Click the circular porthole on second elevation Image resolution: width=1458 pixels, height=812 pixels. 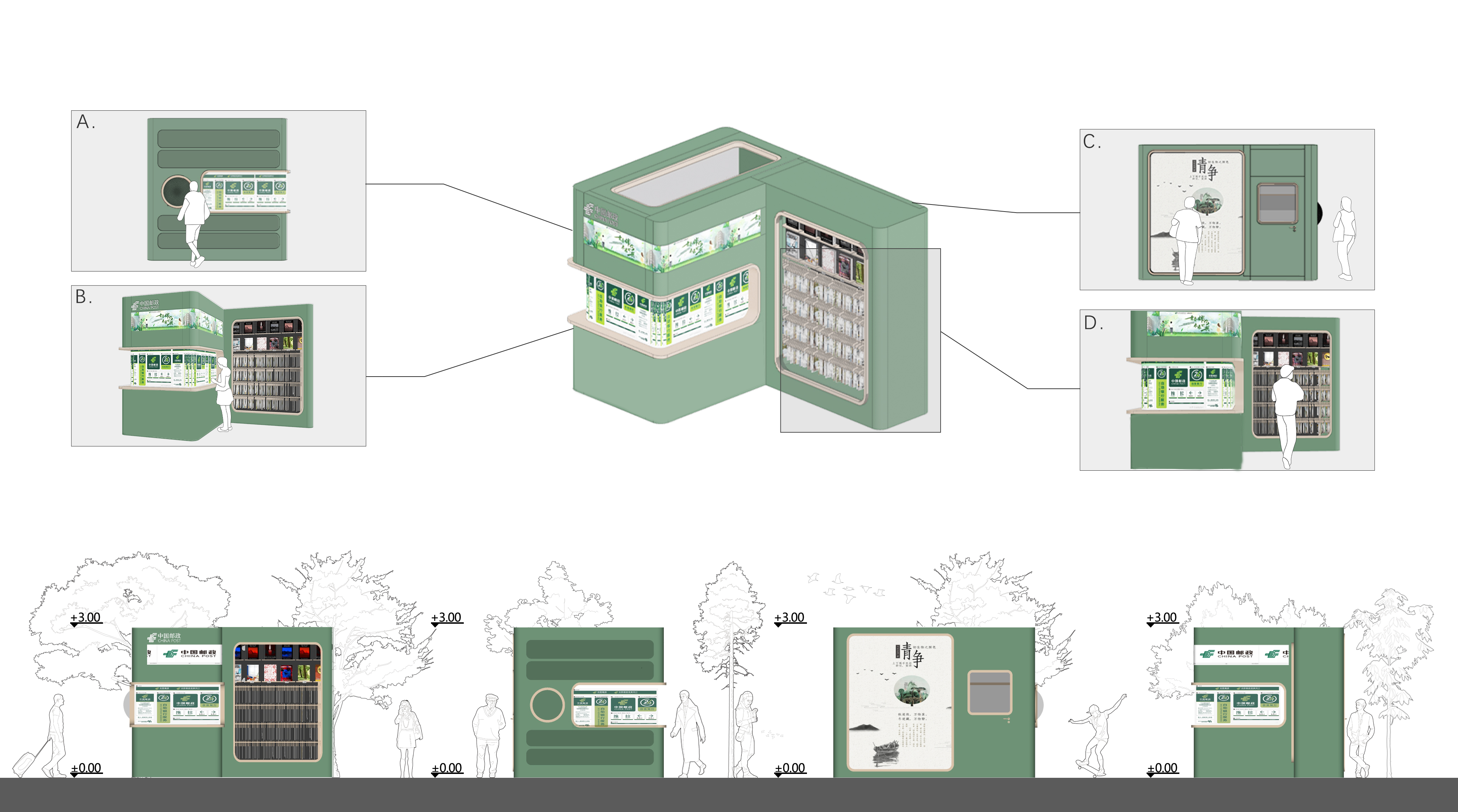547,705
